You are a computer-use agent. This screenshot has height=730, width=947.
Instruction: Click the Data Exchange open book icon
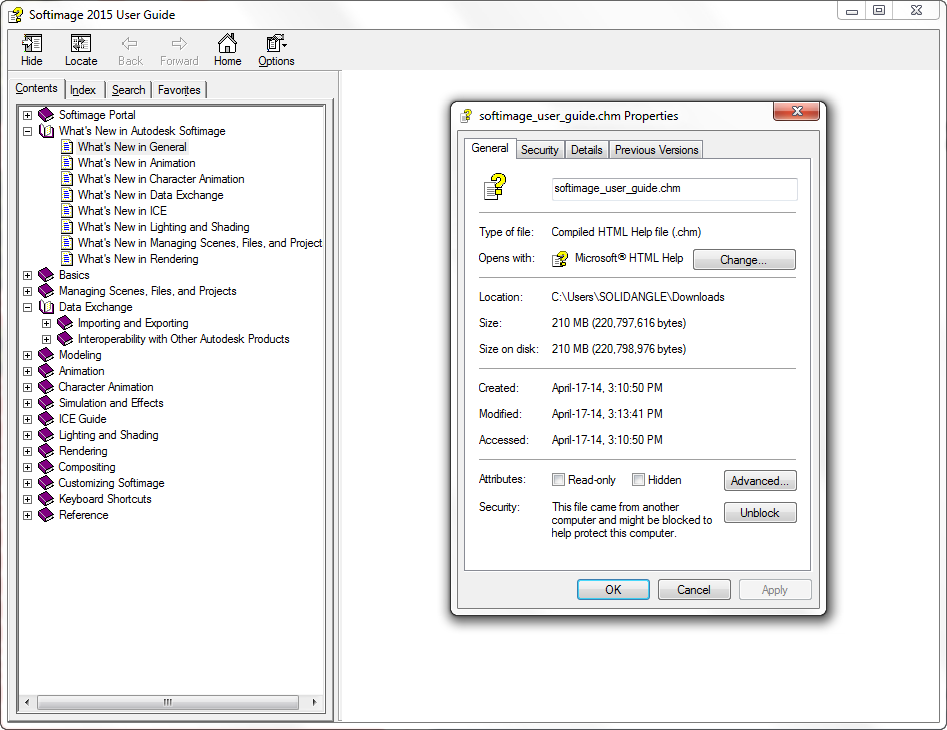(x=46, y=307)
